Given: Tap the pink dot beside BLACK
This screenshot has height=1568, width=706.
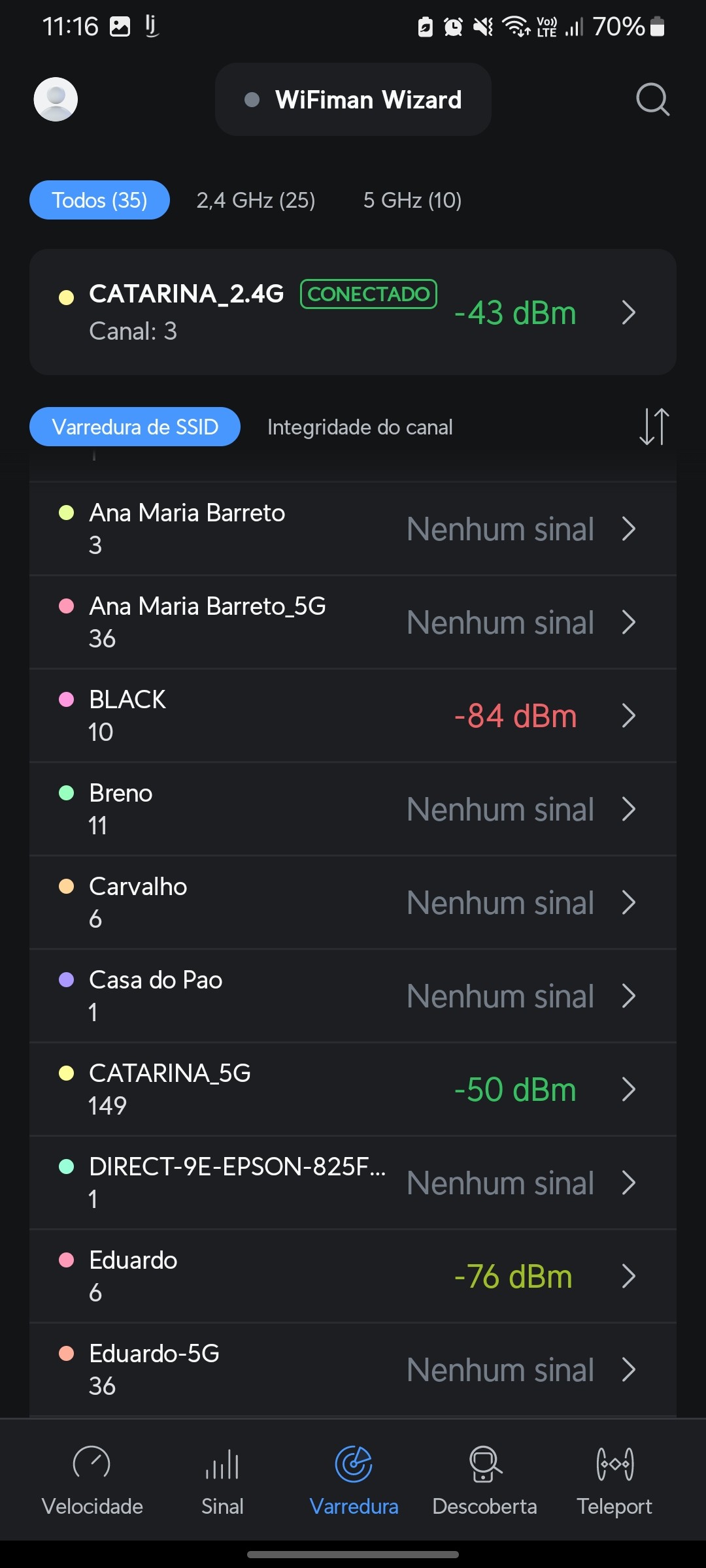Looking at the screenshot, I should pyautogui.click(x=67, y=700).
